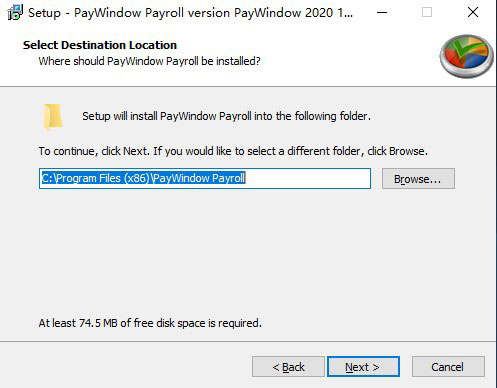The image size is (497, 388).
Task: Click the 'Select Destination Location' heading
Action: click(100, 45)
